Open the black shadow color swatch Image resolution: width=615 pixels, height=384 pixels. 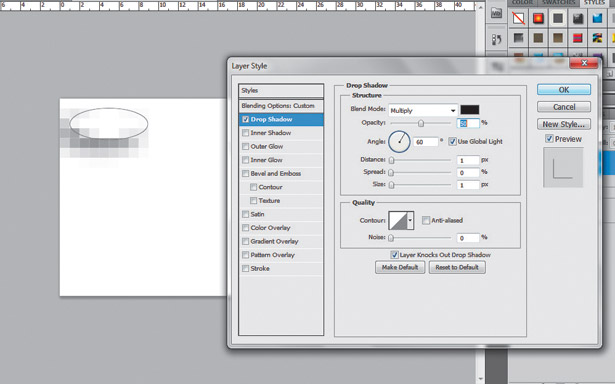point(469,110)
